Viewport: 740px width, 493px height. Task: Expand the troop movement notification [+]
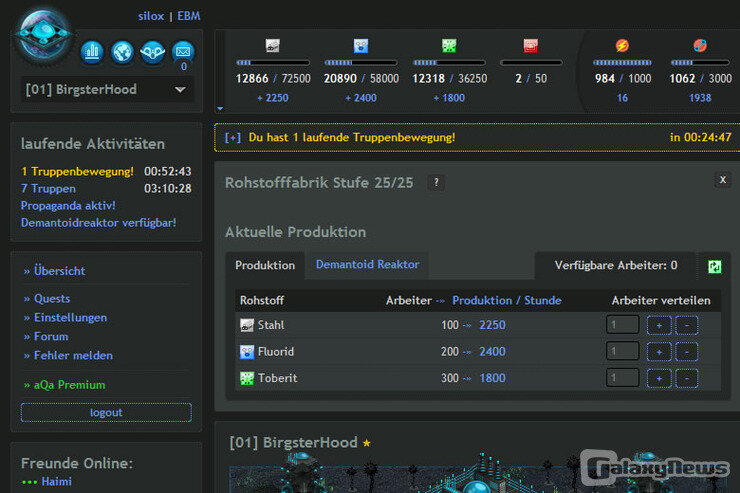click(x=232, y=137)
